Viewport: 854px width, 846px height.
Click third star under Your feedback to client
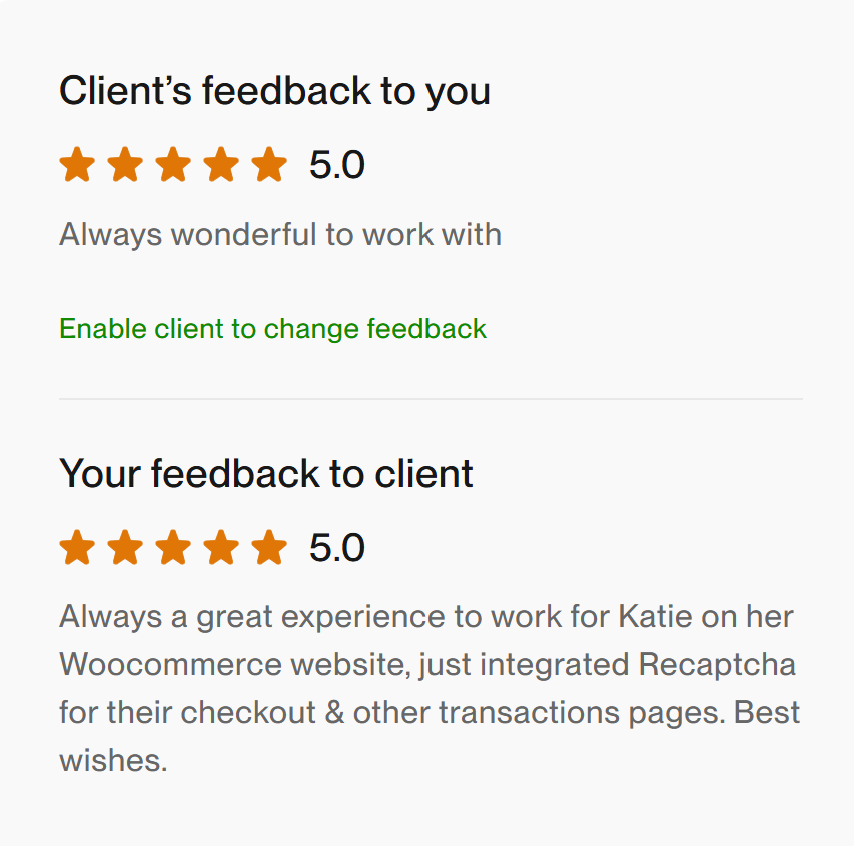(x=173, y=548)
